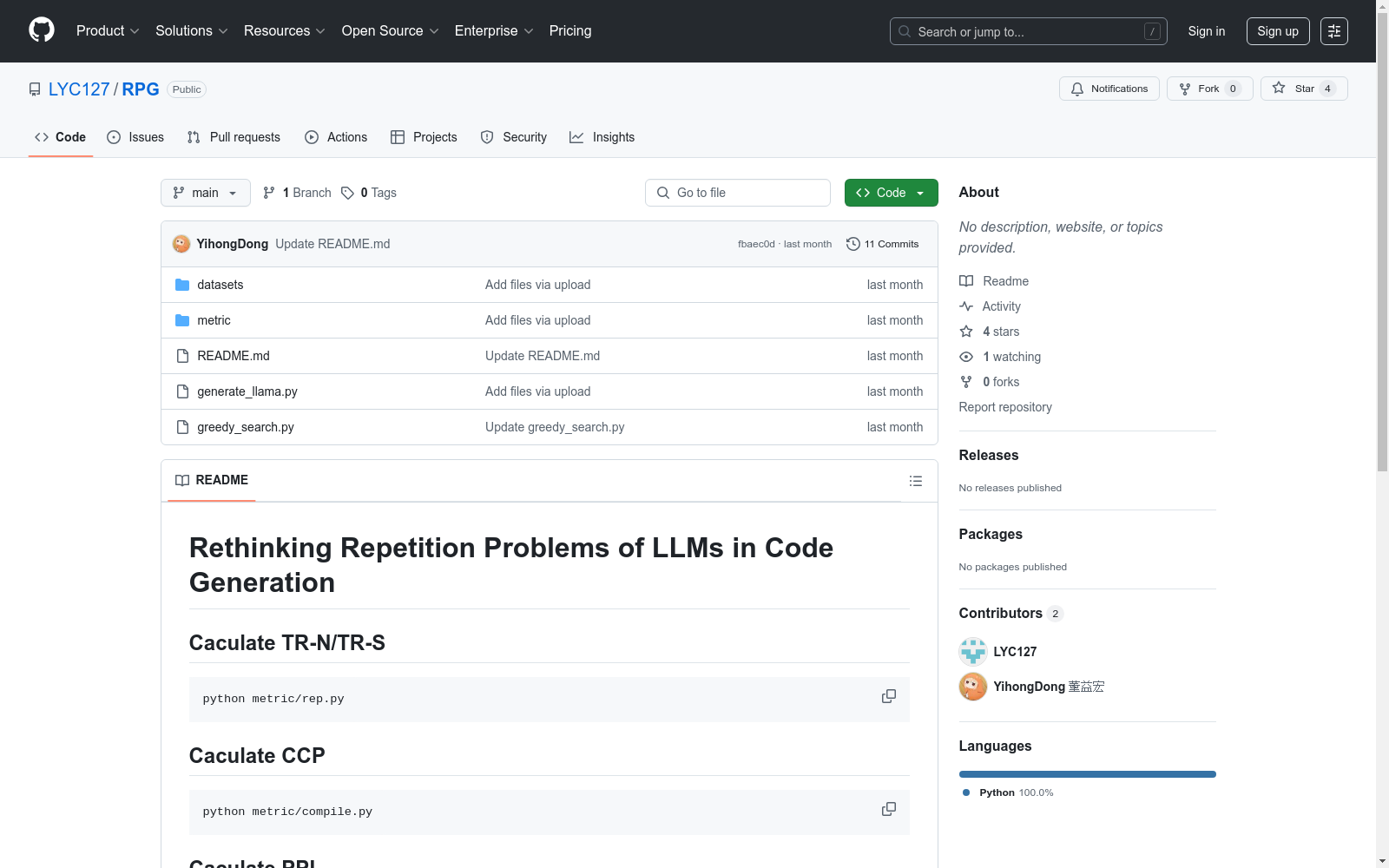Viewport: 1389px width, 868px height.
Task: Click the datasets folder icon
Action: [182, 285]
